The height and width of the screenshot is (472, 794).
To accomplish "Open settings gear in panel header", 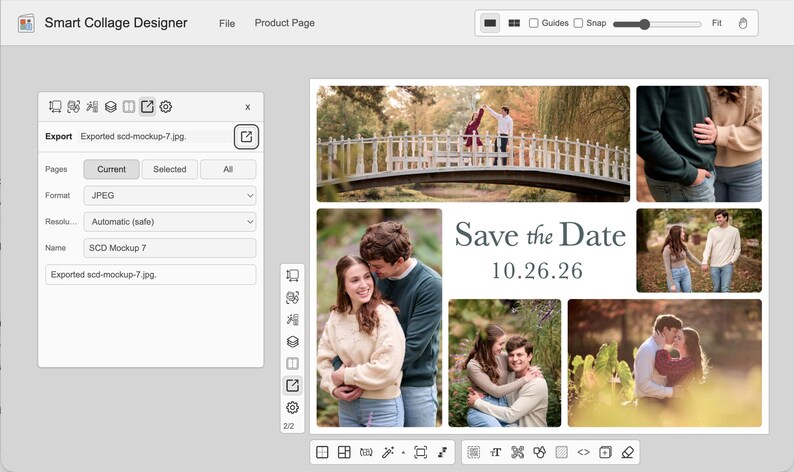I will (x=166, y=106).
